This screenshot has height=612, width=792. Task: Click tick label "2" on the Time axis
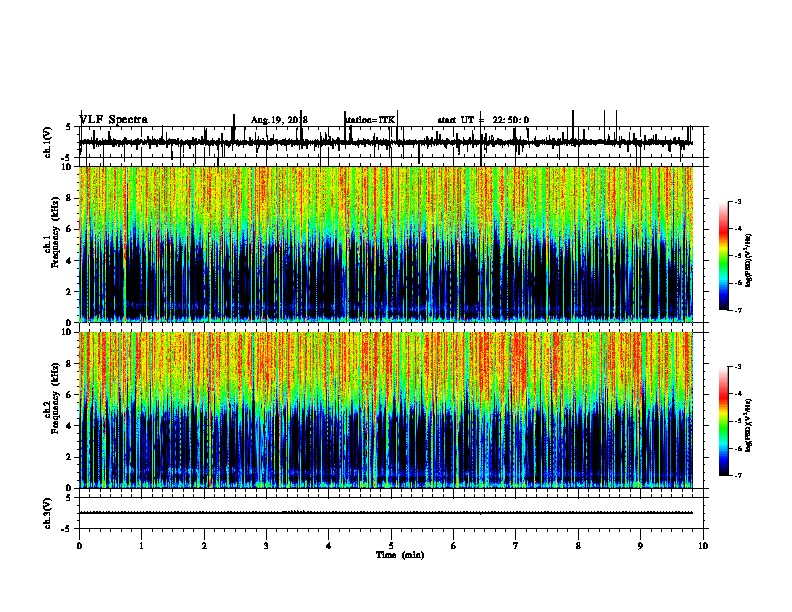204,546
